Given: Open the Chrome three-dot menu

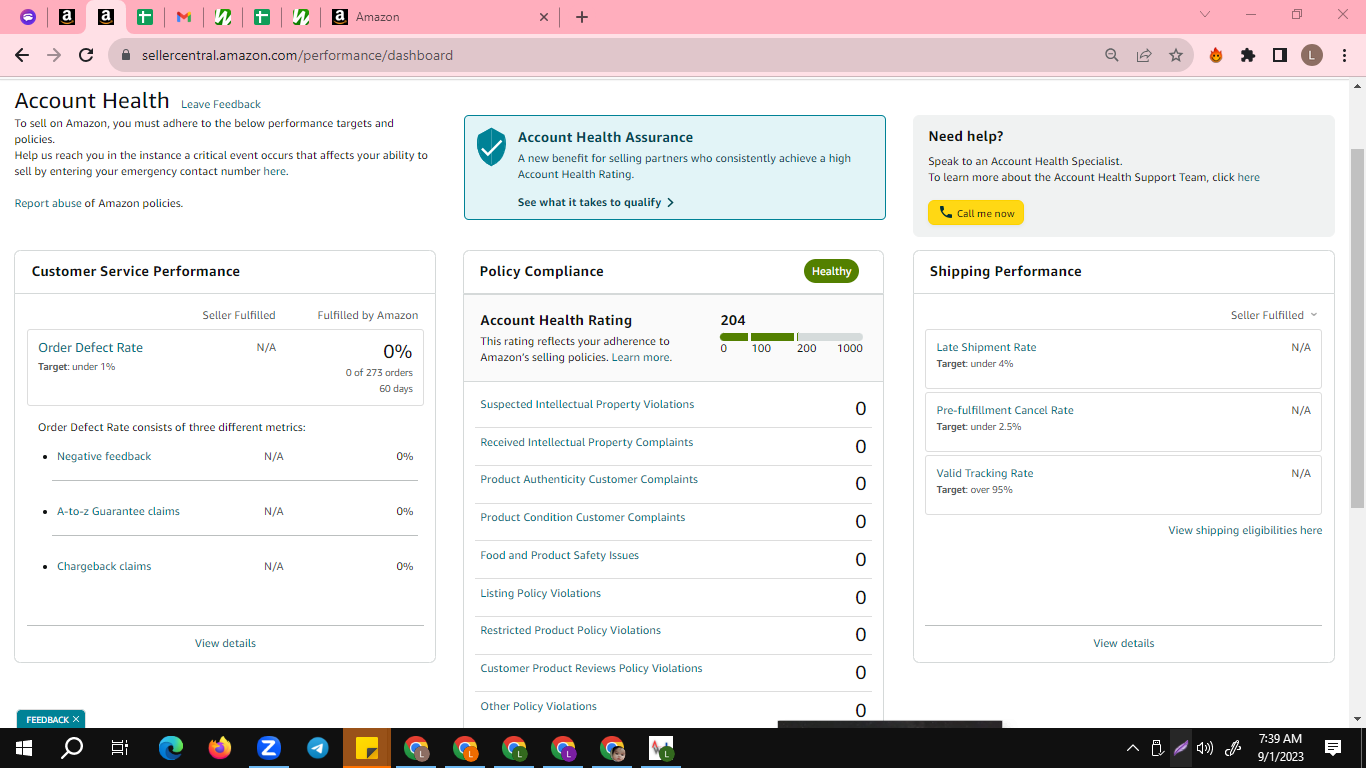Looking at the screenshot, I should 1343,55.
